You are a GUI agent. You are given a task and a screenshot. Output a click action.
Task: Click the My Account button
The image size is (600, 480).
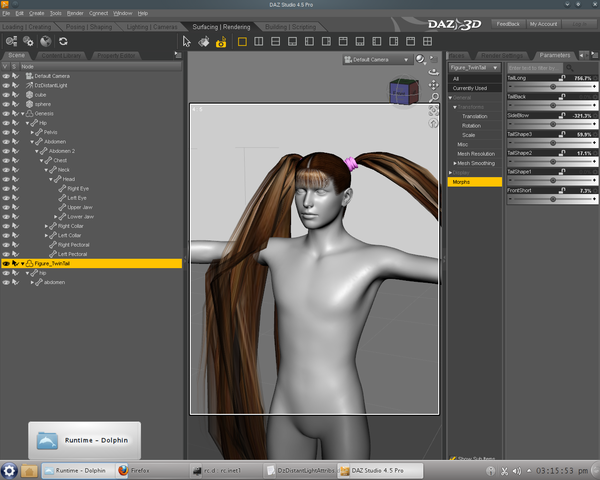(x=543, y=24)
